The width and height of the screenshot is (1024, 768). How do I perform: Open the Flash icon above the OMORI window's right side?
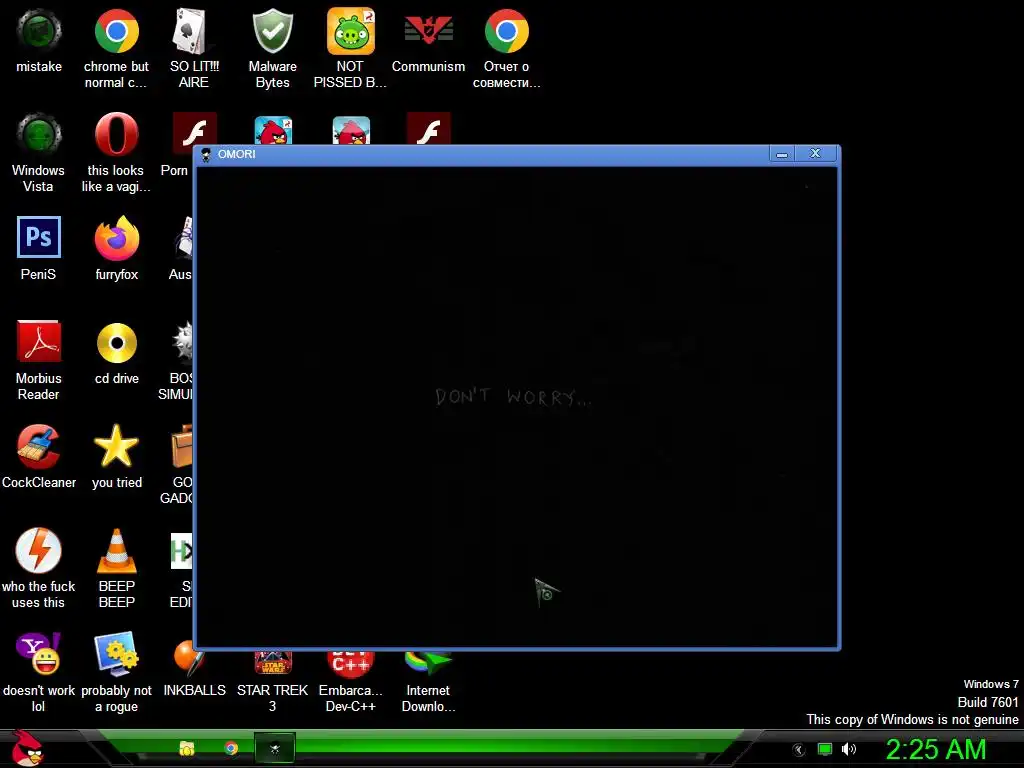click(428, 129)
